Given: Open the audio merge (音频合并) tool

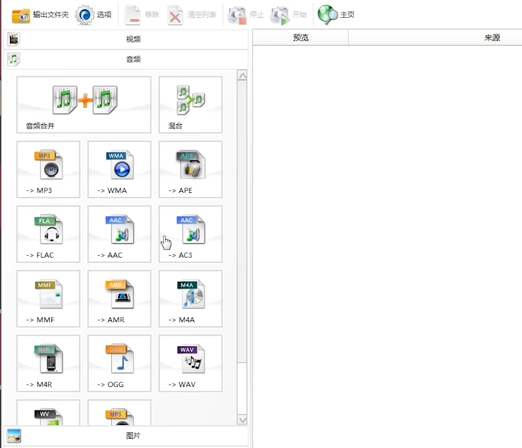Looking at the screenshot, I should [84, 105].
